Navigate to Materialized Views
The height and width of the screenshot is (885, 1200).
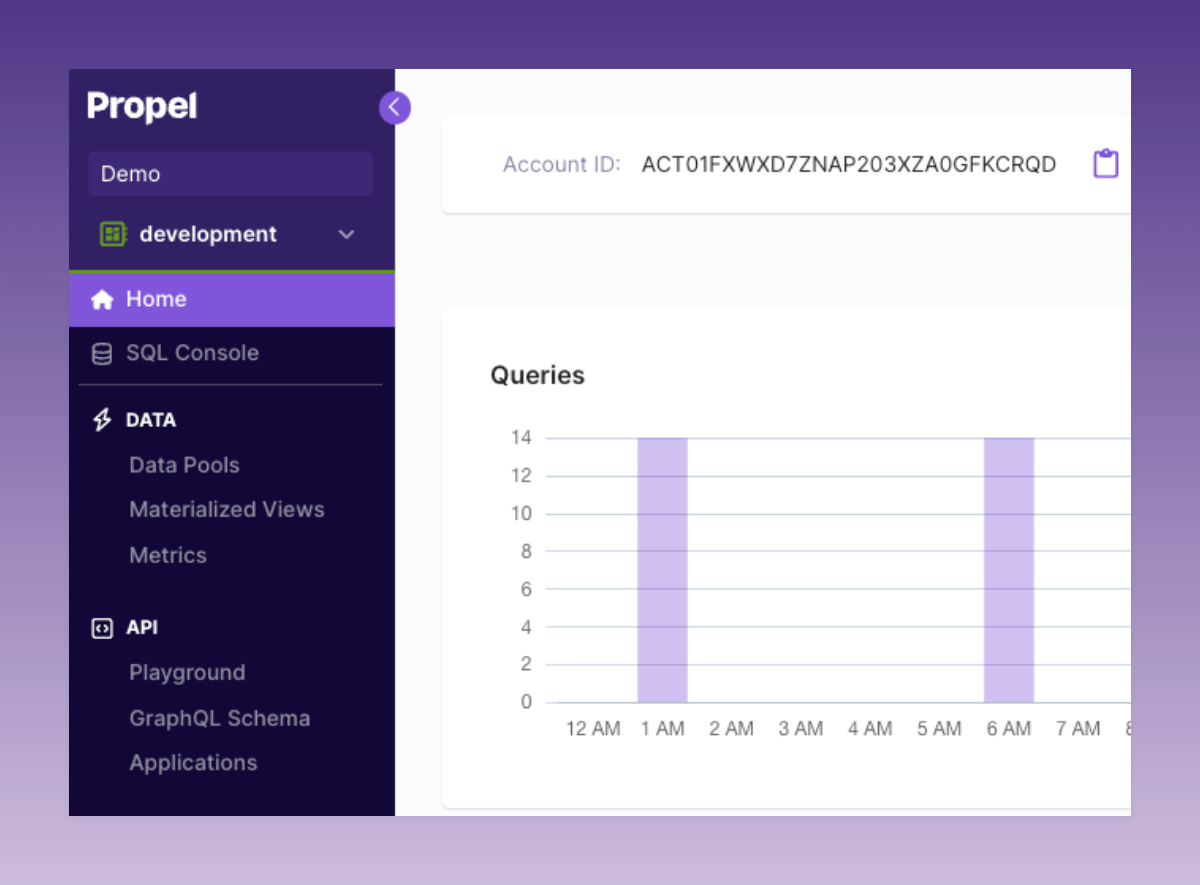(x=227, y=509)
